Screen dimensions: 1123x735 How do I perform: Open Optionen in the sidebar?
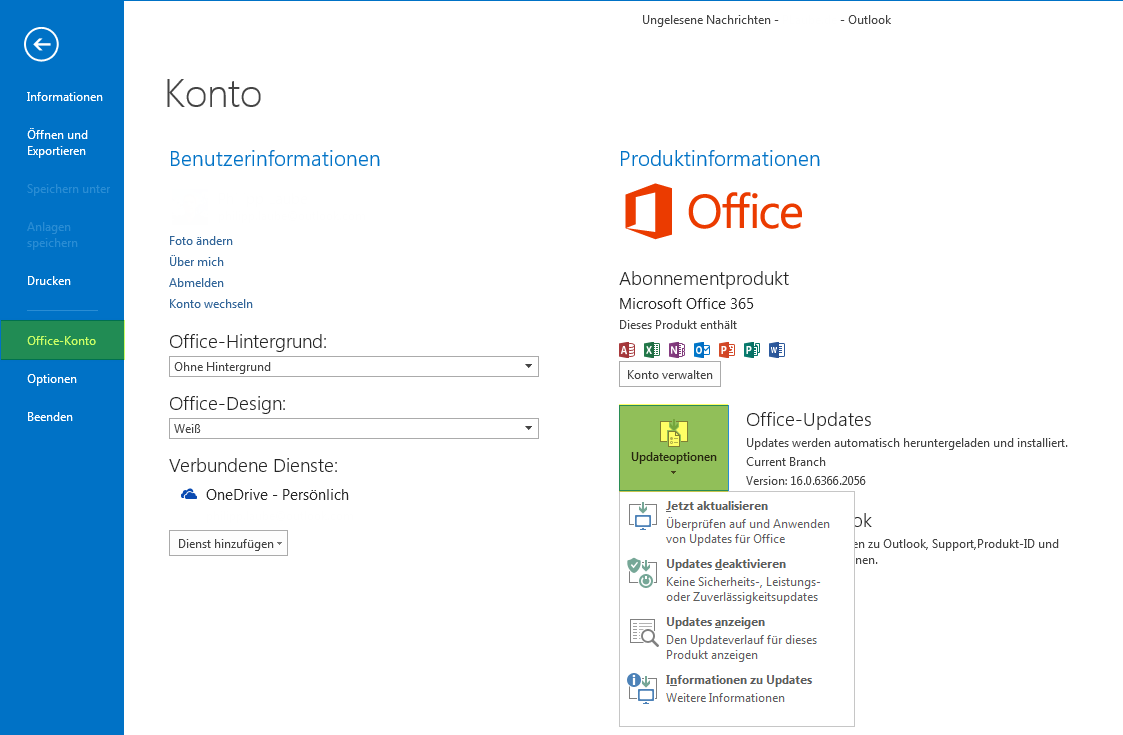52,379
